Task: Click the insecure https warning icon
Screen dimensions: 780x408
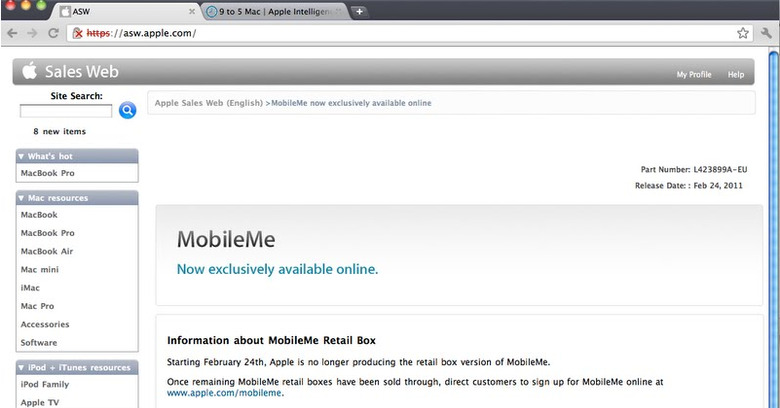Action: 78,33
